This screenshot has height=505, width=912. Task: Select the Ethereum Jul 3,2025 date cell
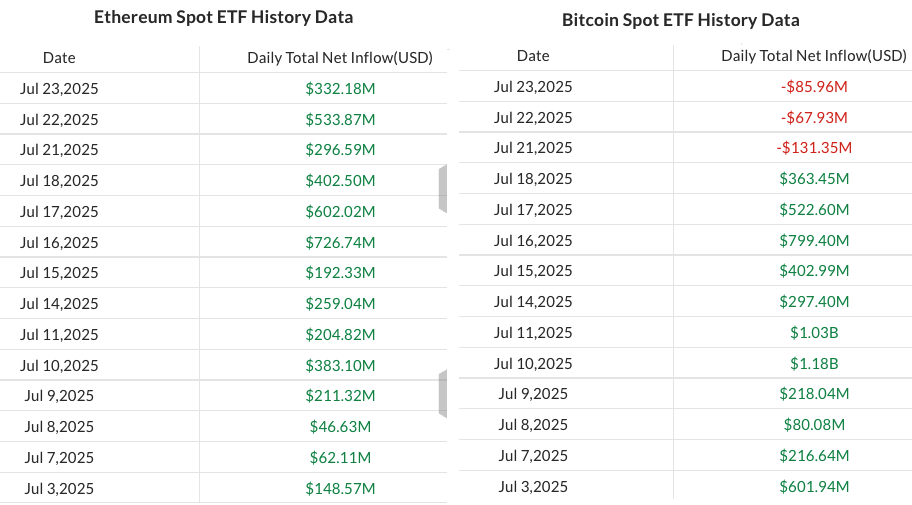pyautogui.click(x=59, y=488)
